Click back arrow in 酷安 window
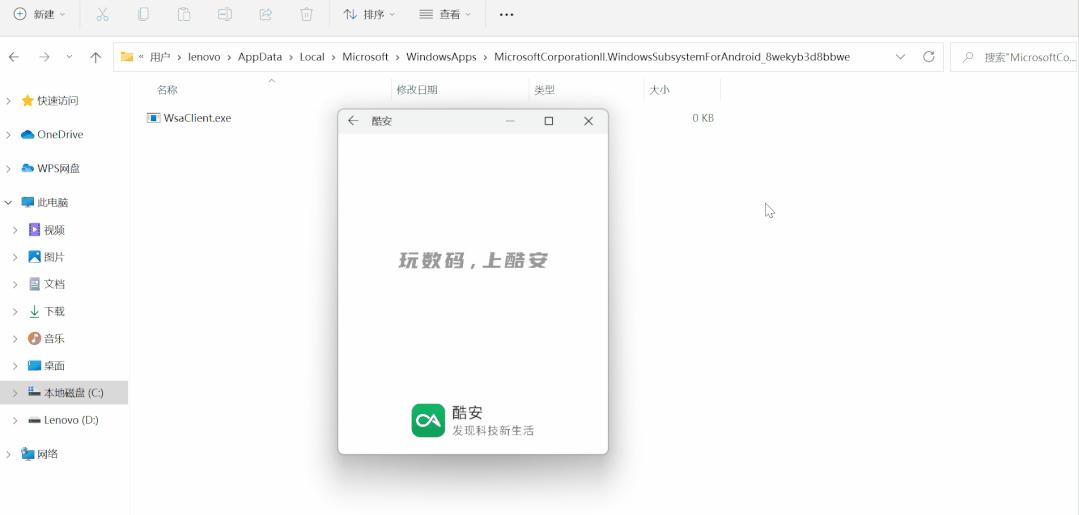The width and height of the screenshot is (1079, 515). point(353,120)
